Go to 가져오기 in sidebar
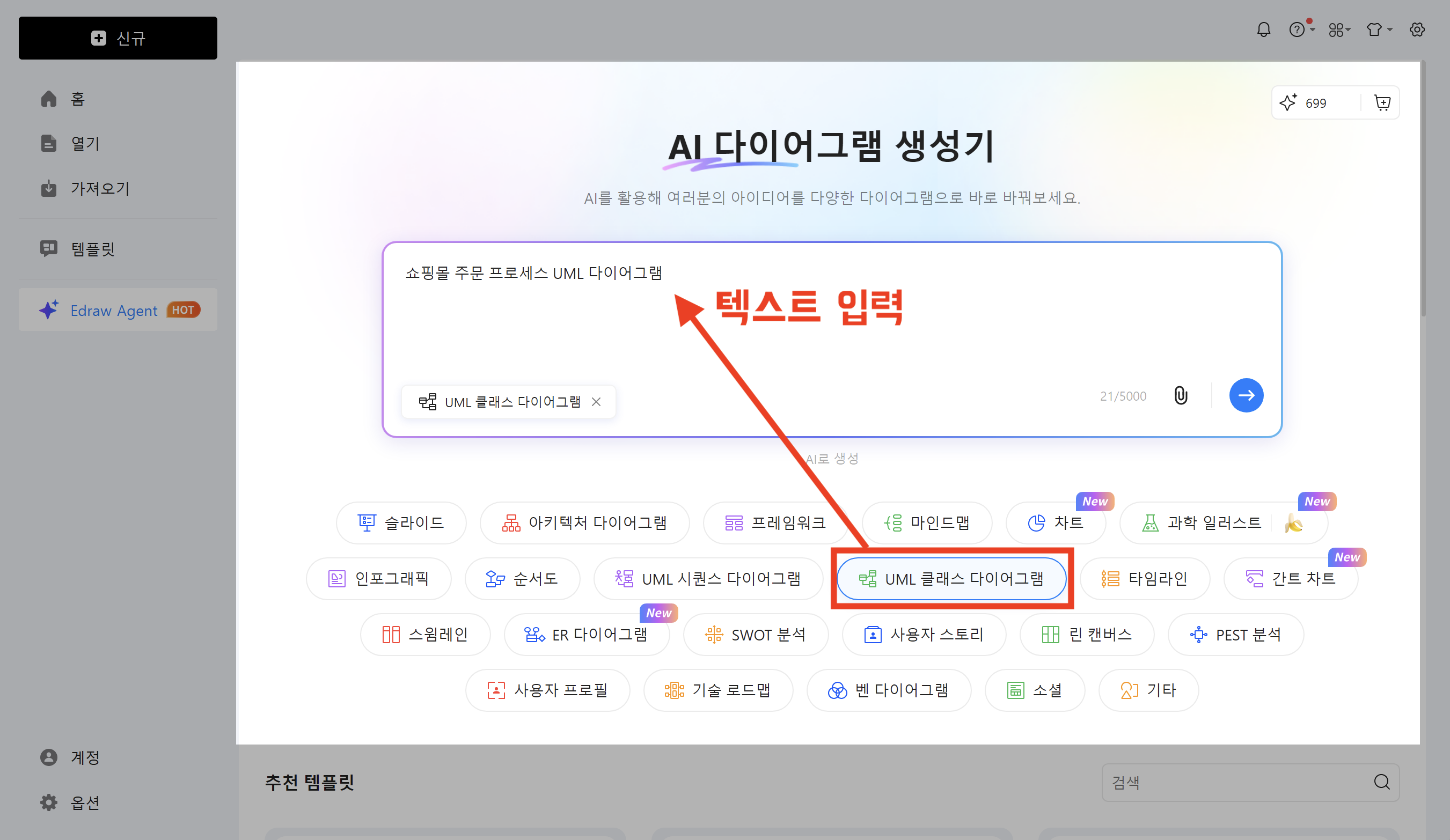 click(x=99, y=188)
